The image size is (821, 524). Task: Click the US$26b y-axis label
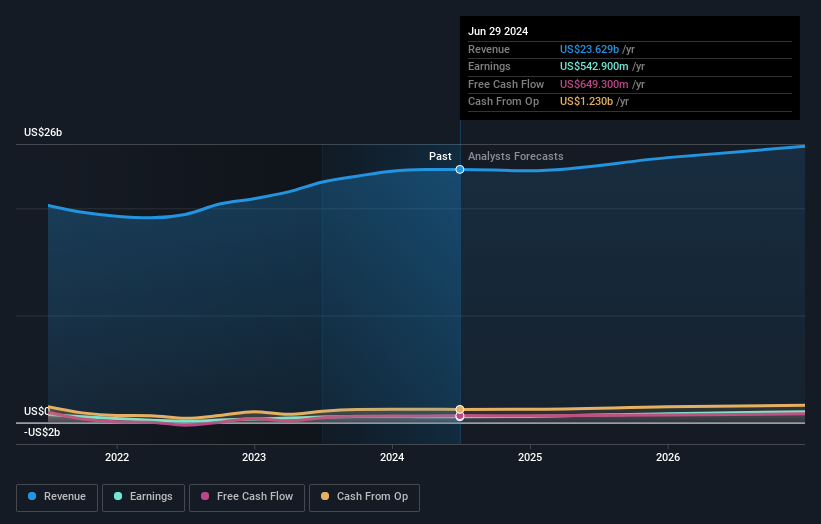43,132
